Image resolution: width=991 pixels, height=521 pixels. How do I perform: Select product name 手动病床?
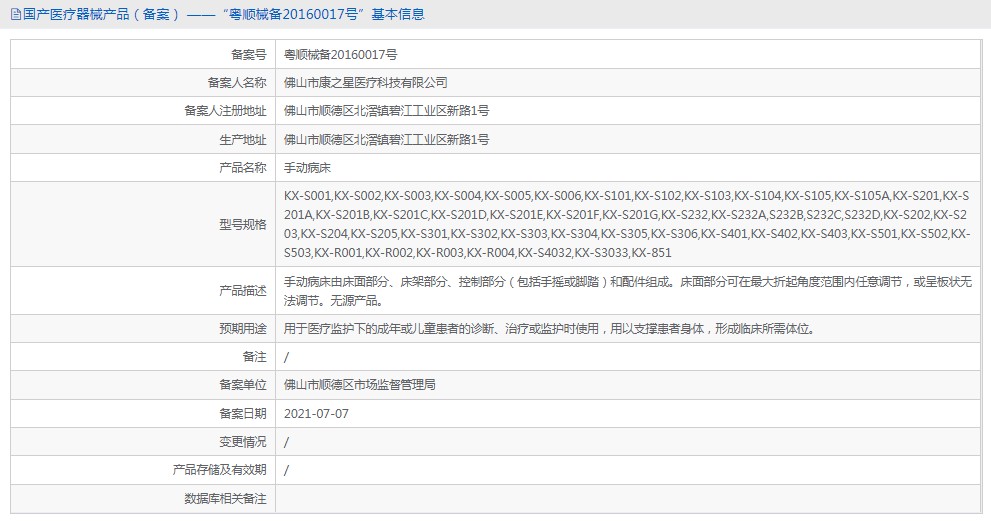pyautogui.click(x=307, y=168)
